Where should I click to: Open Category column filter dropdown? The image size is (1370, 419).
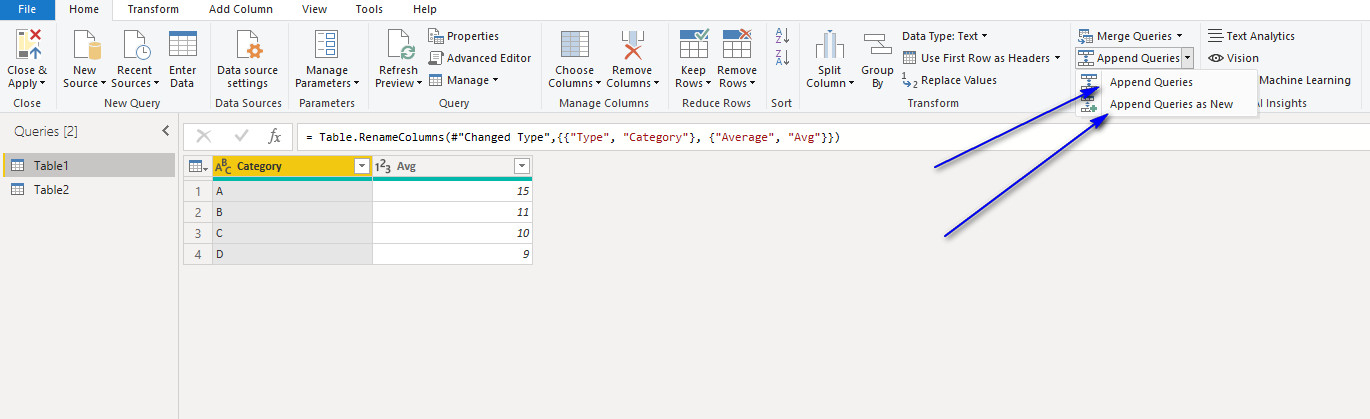coord(362,167)
